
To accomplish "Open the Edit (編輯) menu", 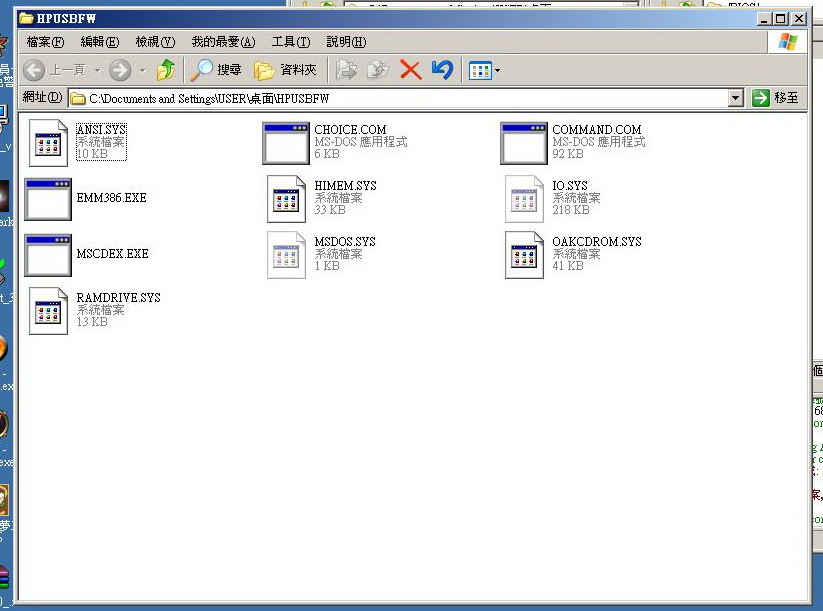I will point(100,41).
